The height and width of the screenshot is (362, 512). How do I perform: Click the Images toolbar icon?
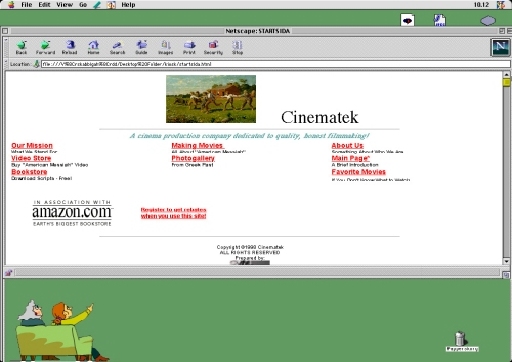(x=165, y=47)
